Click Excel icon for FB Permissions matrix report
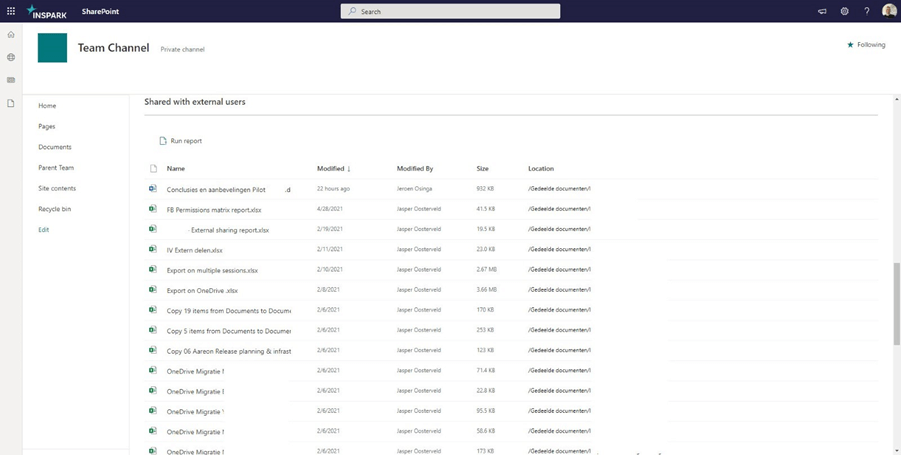Viewport: 901px width, 455px height. (153, 209)
